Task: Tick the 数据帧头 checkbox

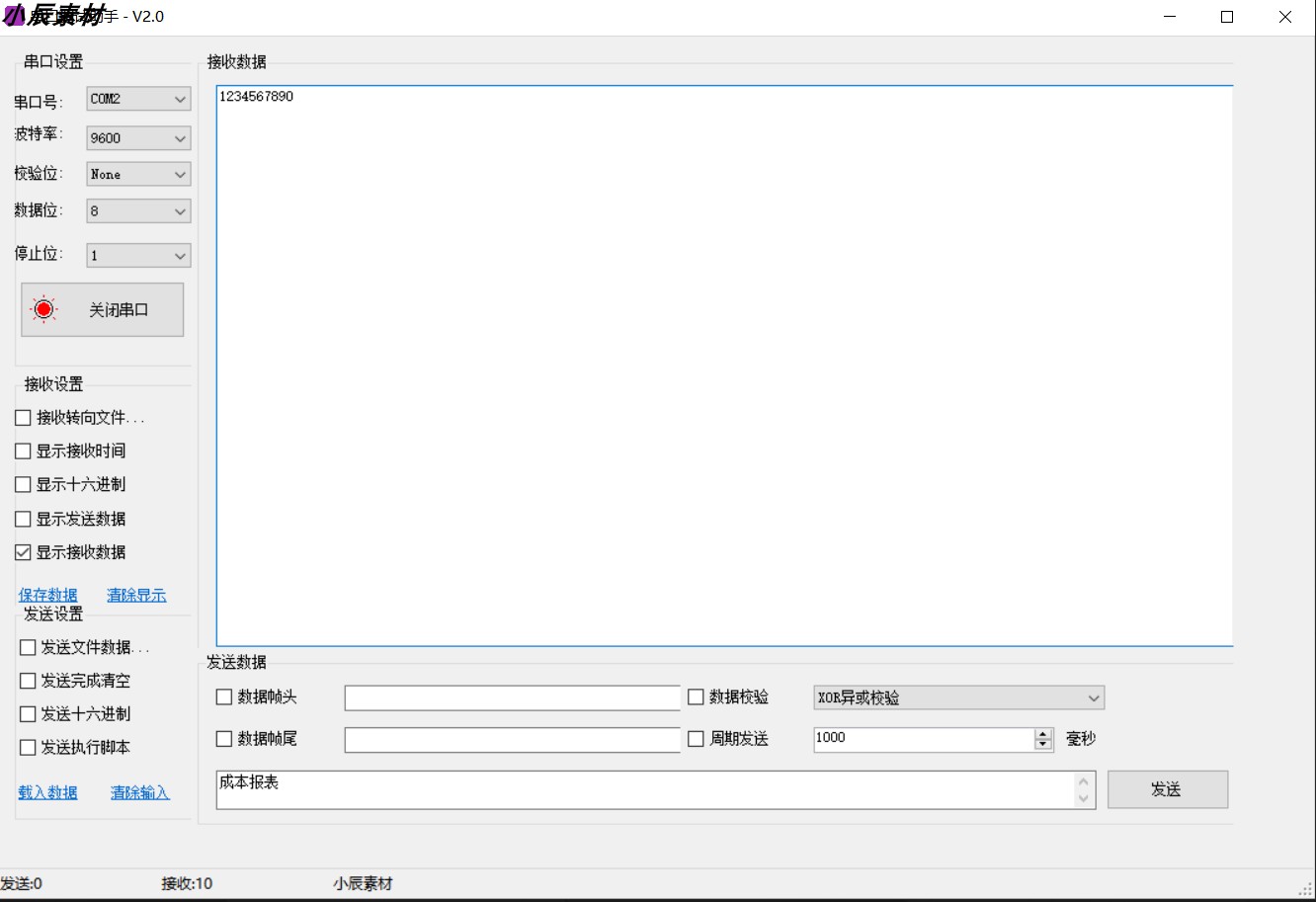Action: [x=224, y=697]
